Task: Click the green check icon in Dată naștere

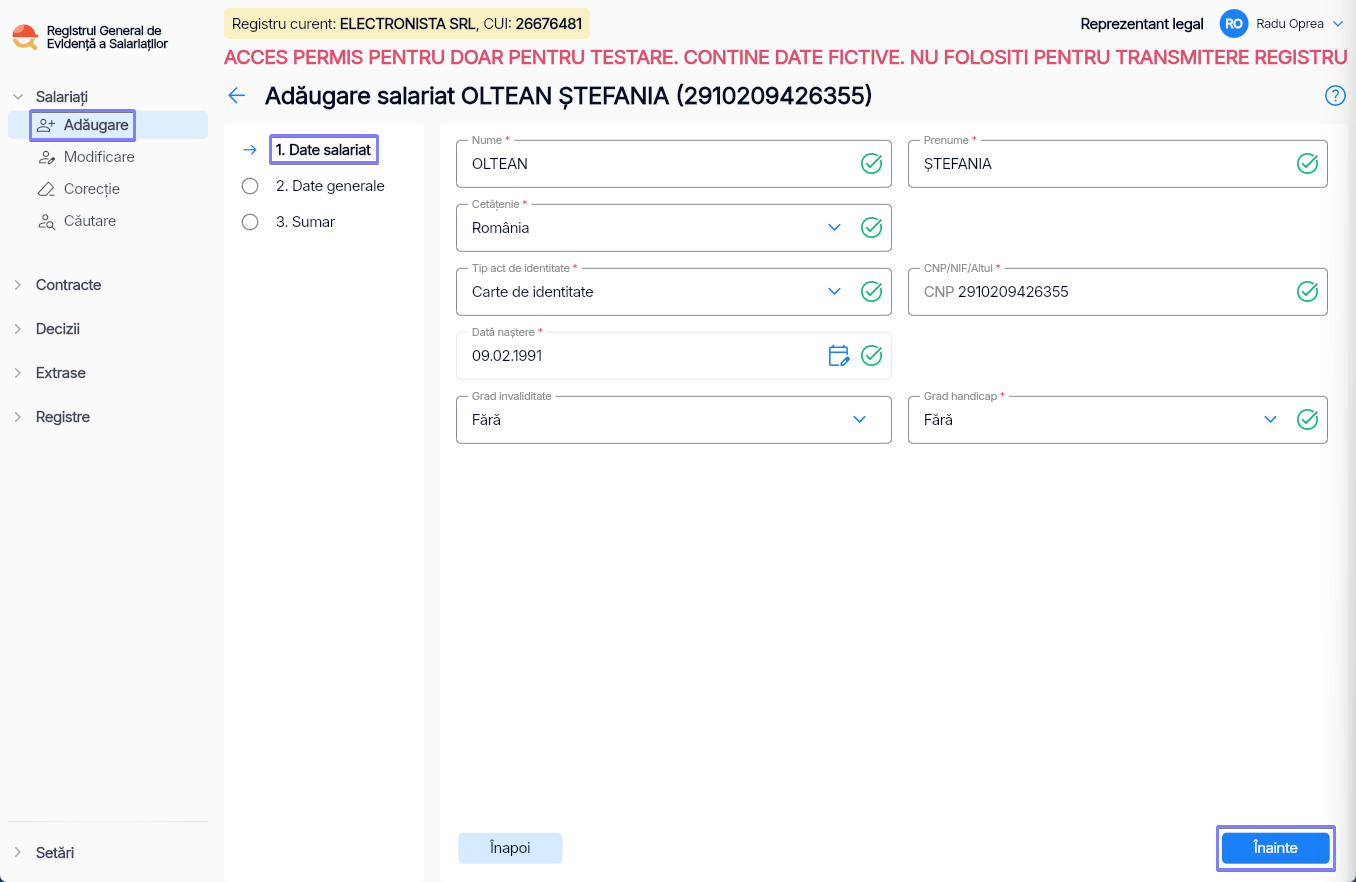Action: click(871, 355)
